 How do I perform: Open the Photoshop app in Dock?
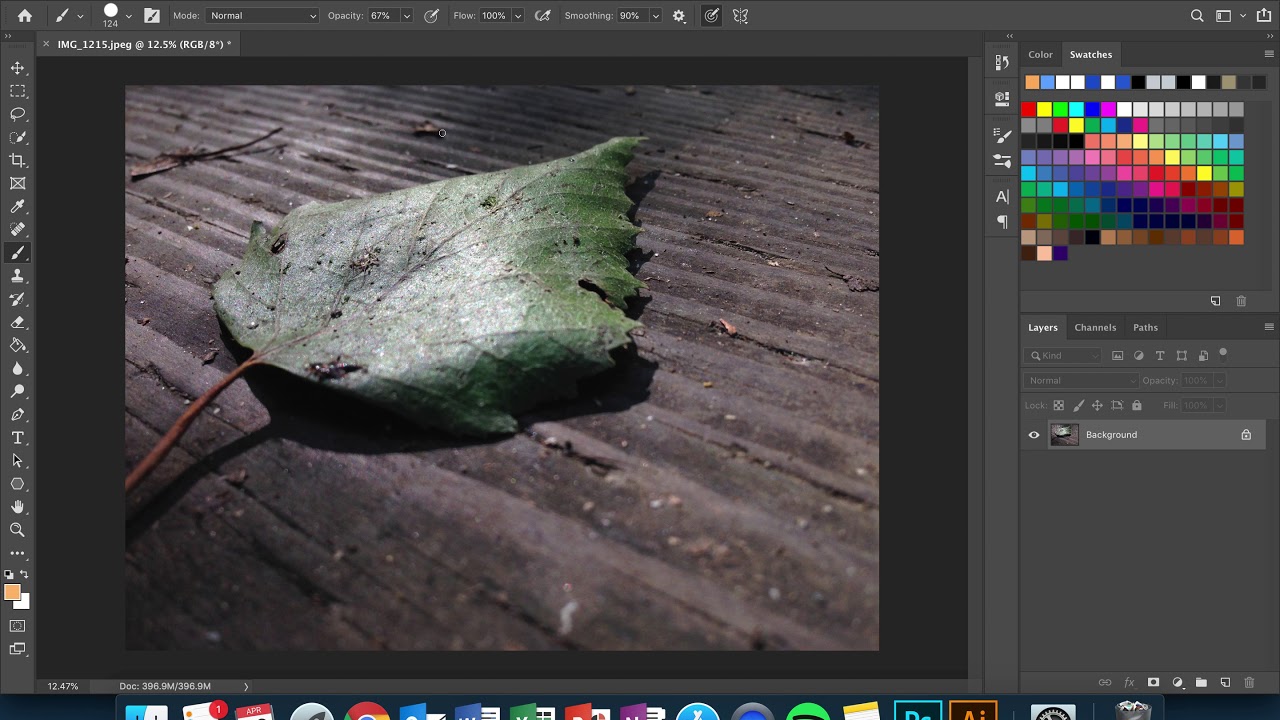(917, 712)
